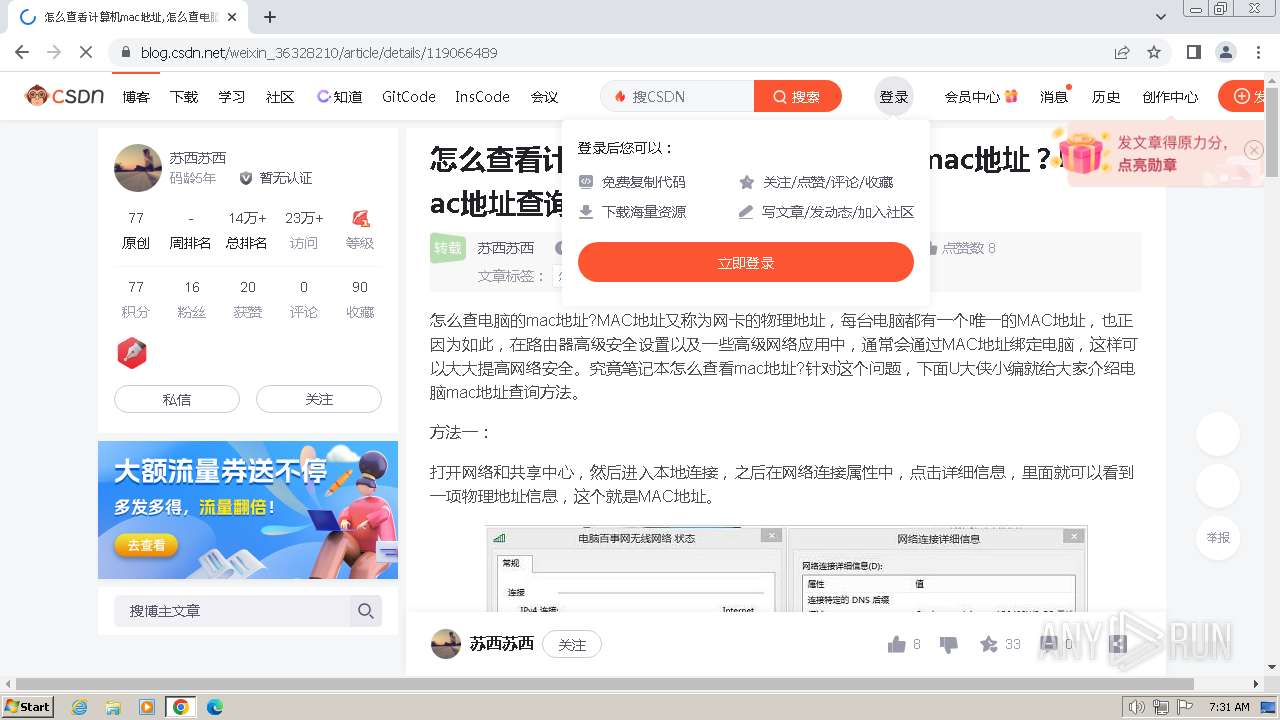Click 关注 in bottom article toolbar
The image size is (1280, 720).
tap(572, 645)
